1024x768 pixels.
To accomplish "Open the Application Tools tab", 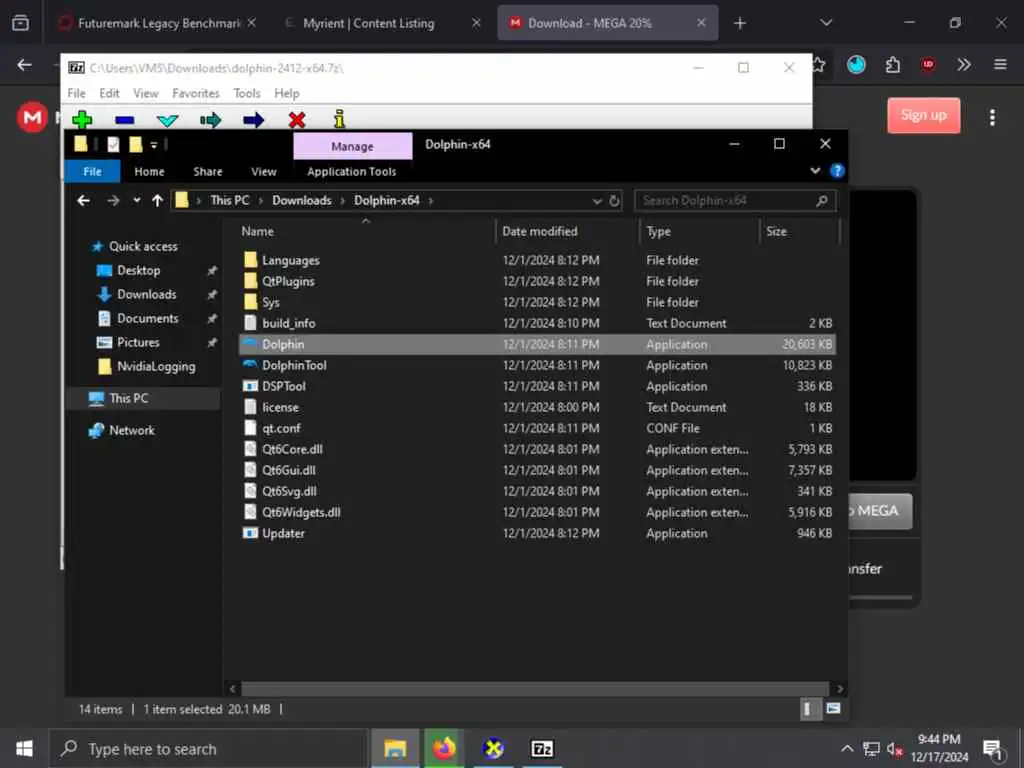I will click(352, 172).
